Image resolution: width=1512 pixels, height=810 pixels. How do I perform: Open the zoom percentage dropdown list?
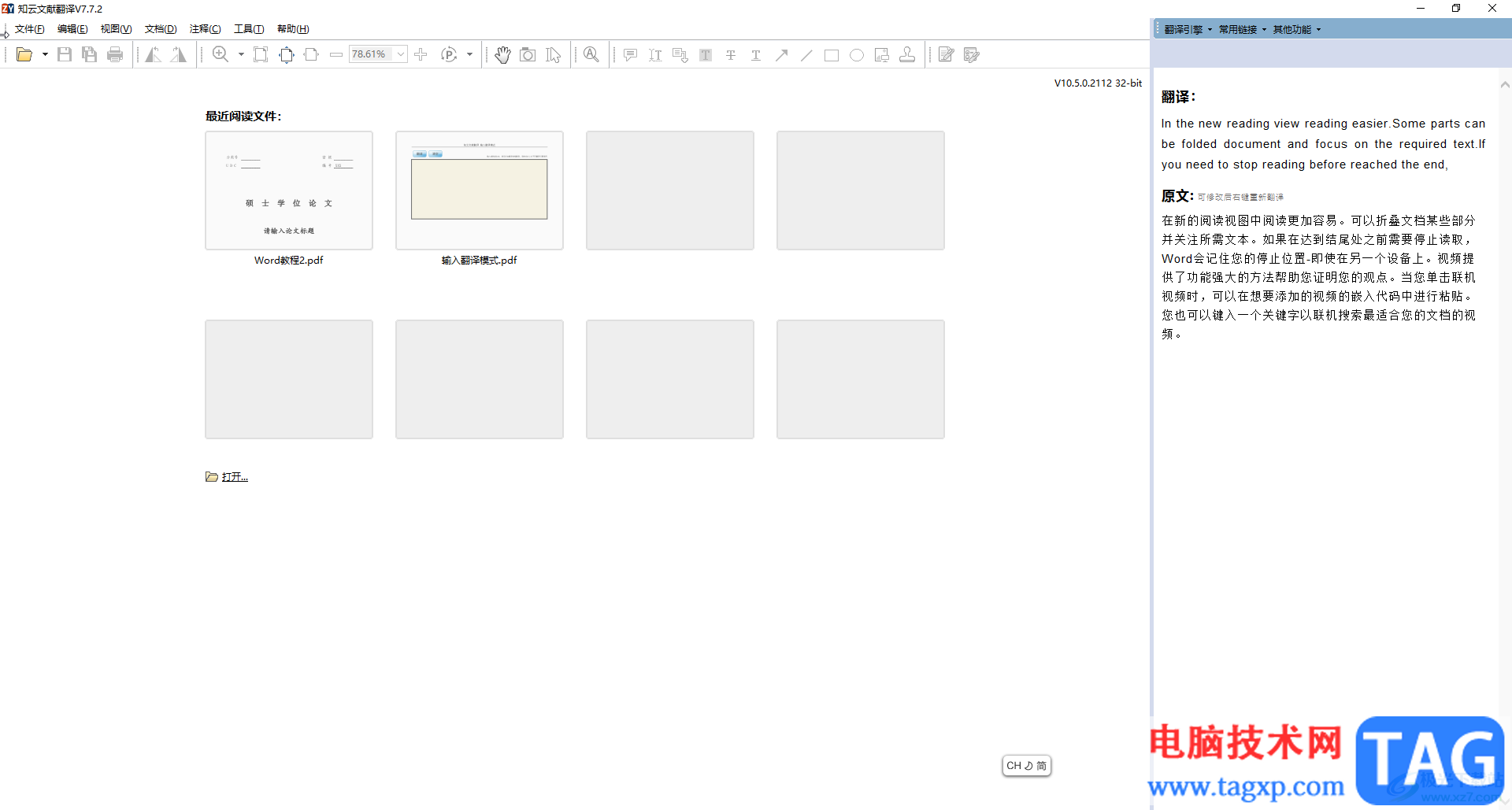click(401, 54)
